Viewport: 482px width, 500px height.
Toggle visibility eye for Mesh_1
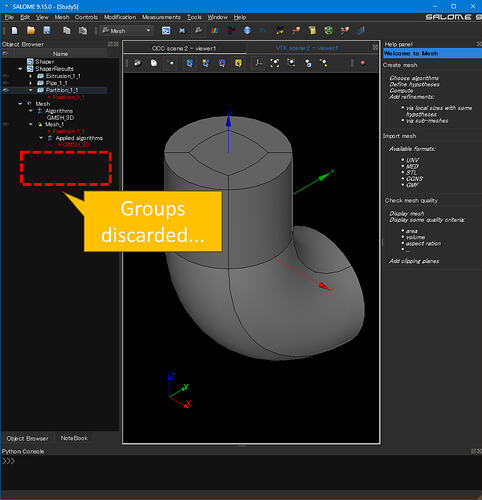[6, 124]
